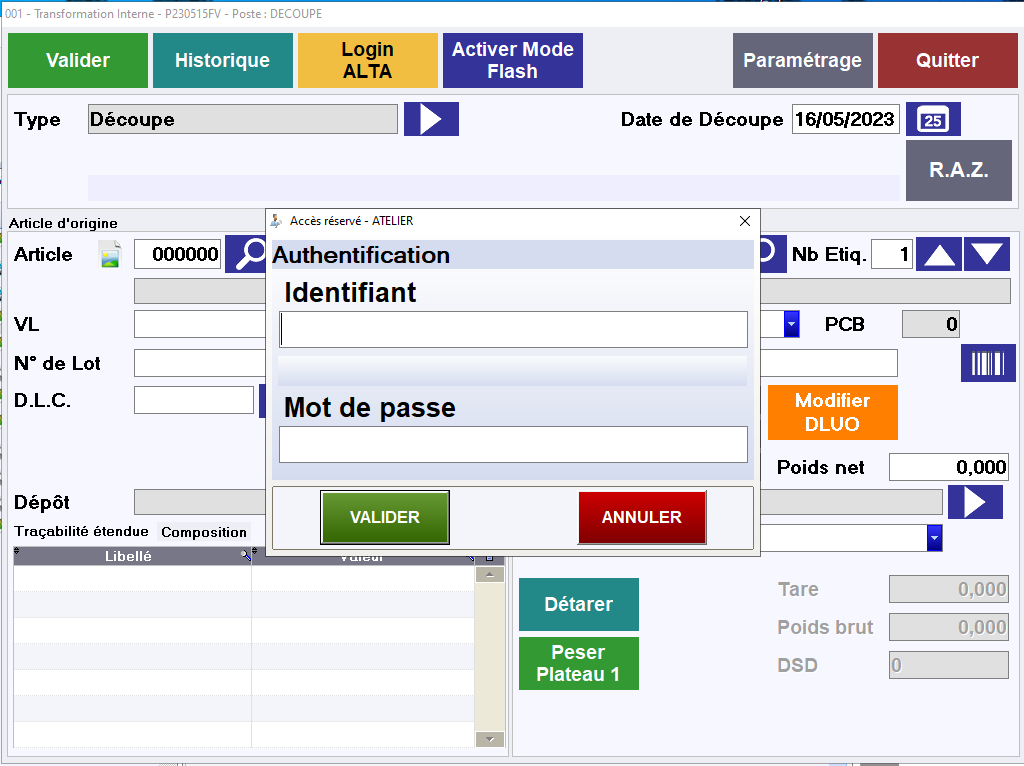Screen dimensions: 1024x766
Task: Increase Nb Etiq. with up arrow
Action: pyautogui.click(x=939, y=255)
